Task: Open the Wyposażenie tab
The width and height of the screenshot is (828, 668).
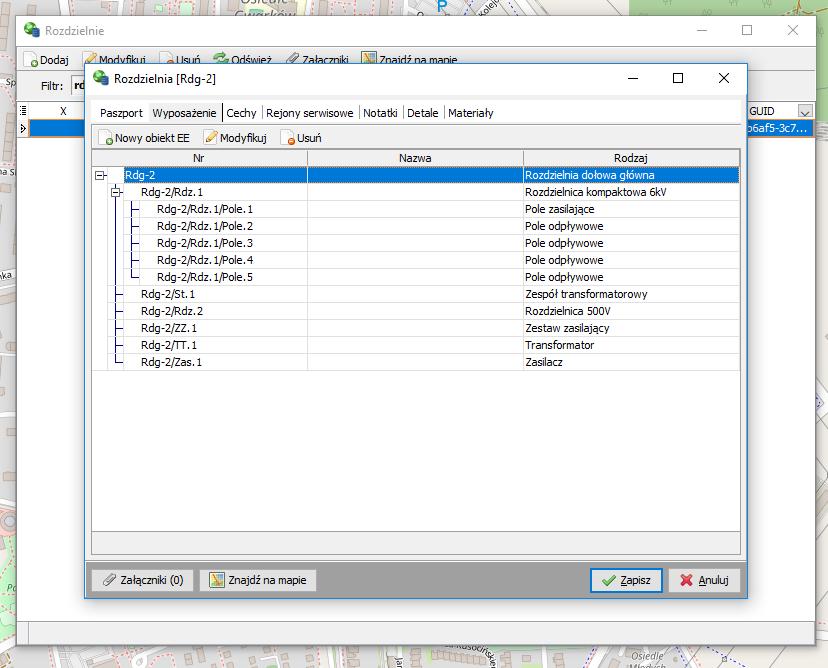Action: coord(184,113)
